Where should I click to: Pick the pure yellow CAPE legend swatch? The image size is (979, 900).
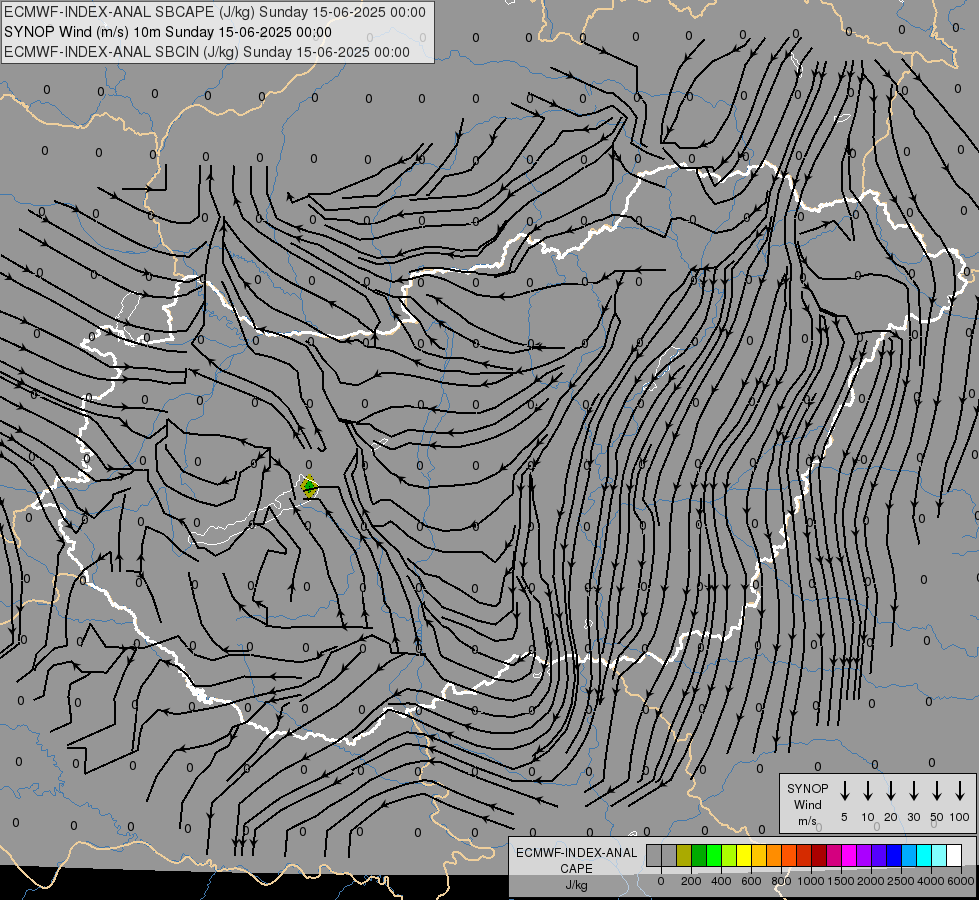pyautogui.click(x=744, y=856)
